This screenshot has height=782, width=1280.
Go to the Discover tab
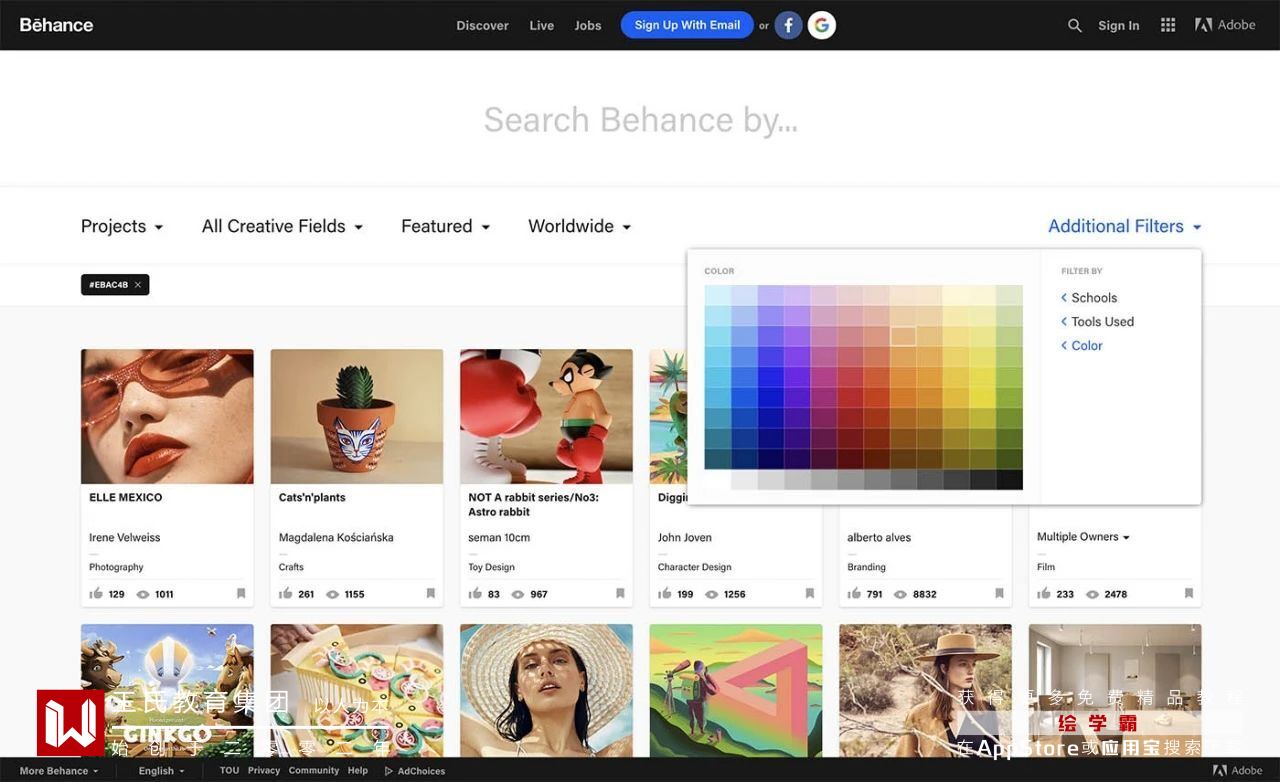tap(482, 26)
